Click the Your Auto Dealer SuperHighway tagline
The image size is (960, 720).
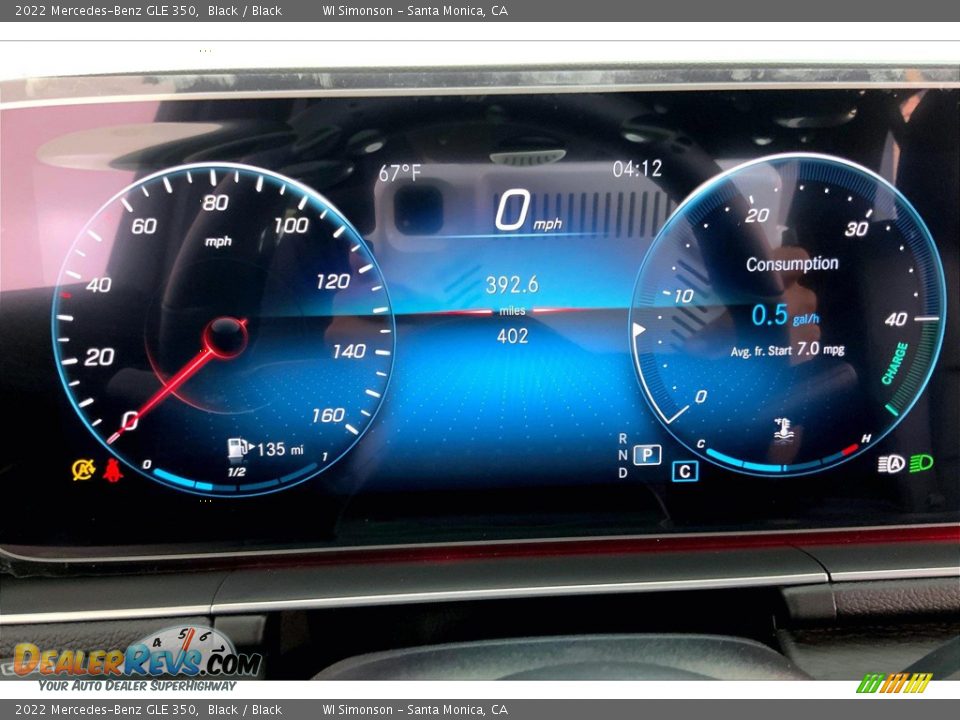pyautogui.click(x=137, y=686)
